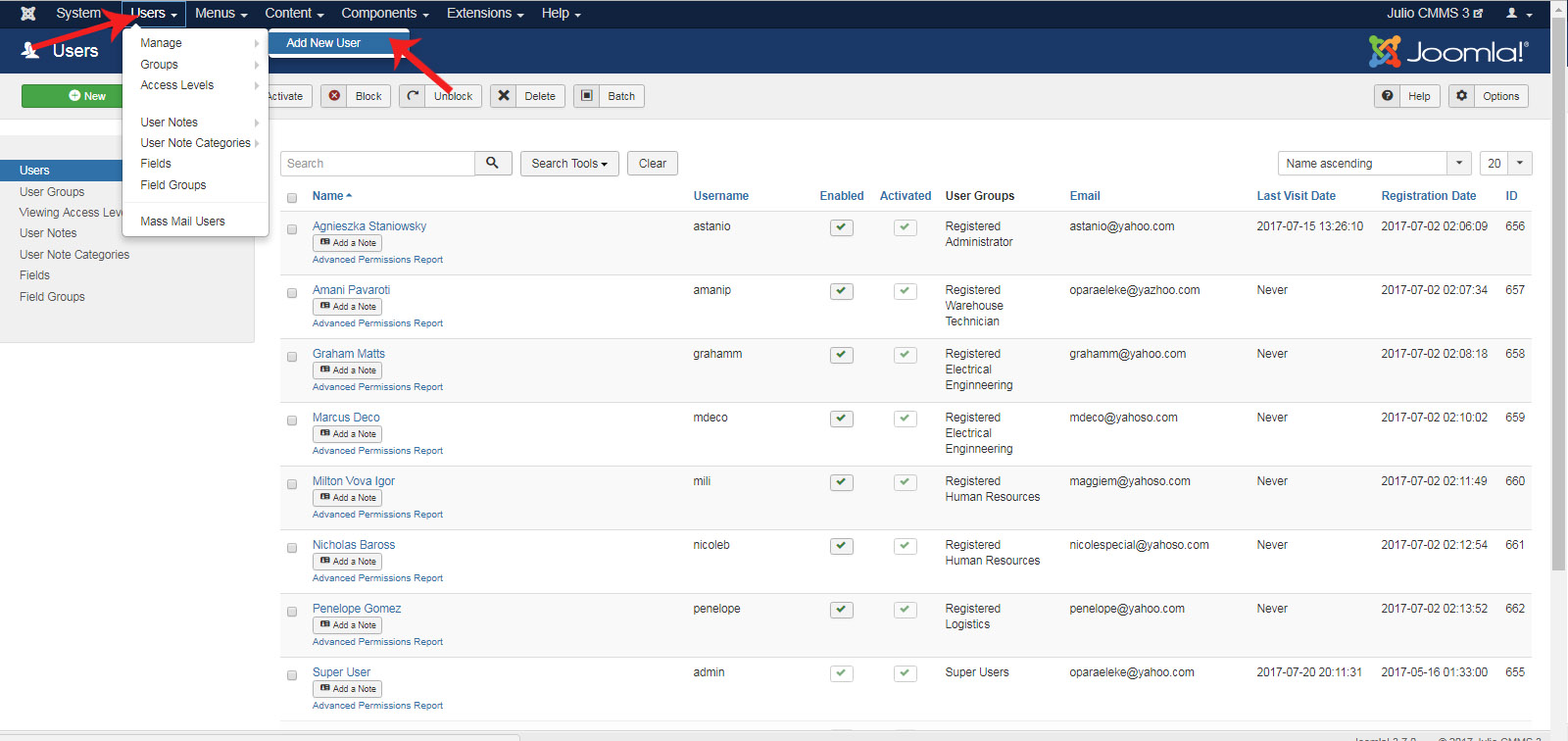Open Help from the toolbar
1568x741 pixels.
1407,96
